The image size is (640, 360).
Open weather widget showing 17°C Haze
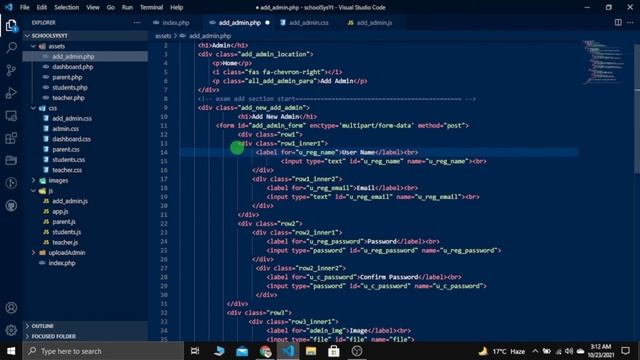[502, 351]
